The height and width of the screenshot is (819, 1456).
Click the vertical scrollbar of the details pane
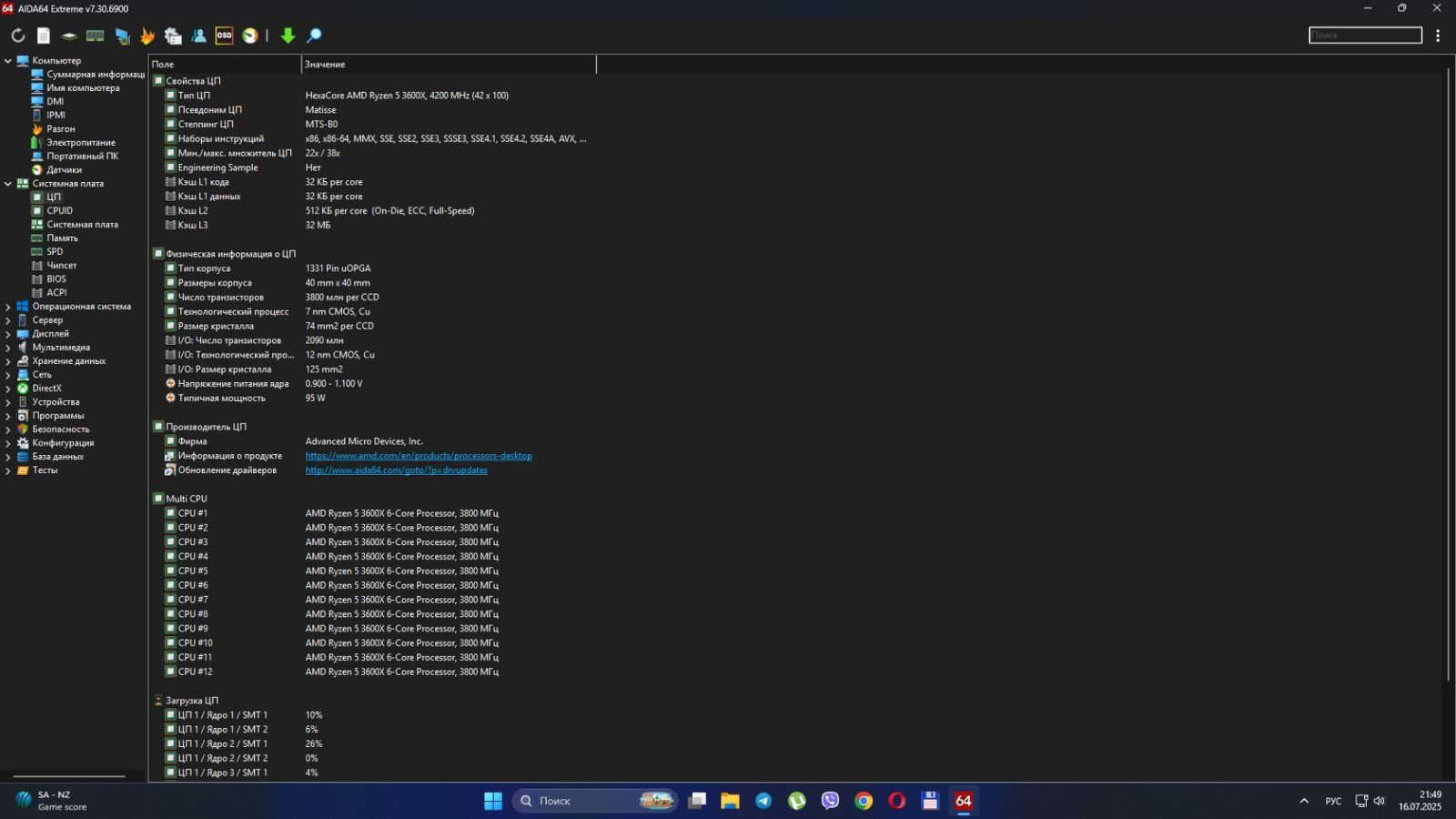pos(1448,373)
